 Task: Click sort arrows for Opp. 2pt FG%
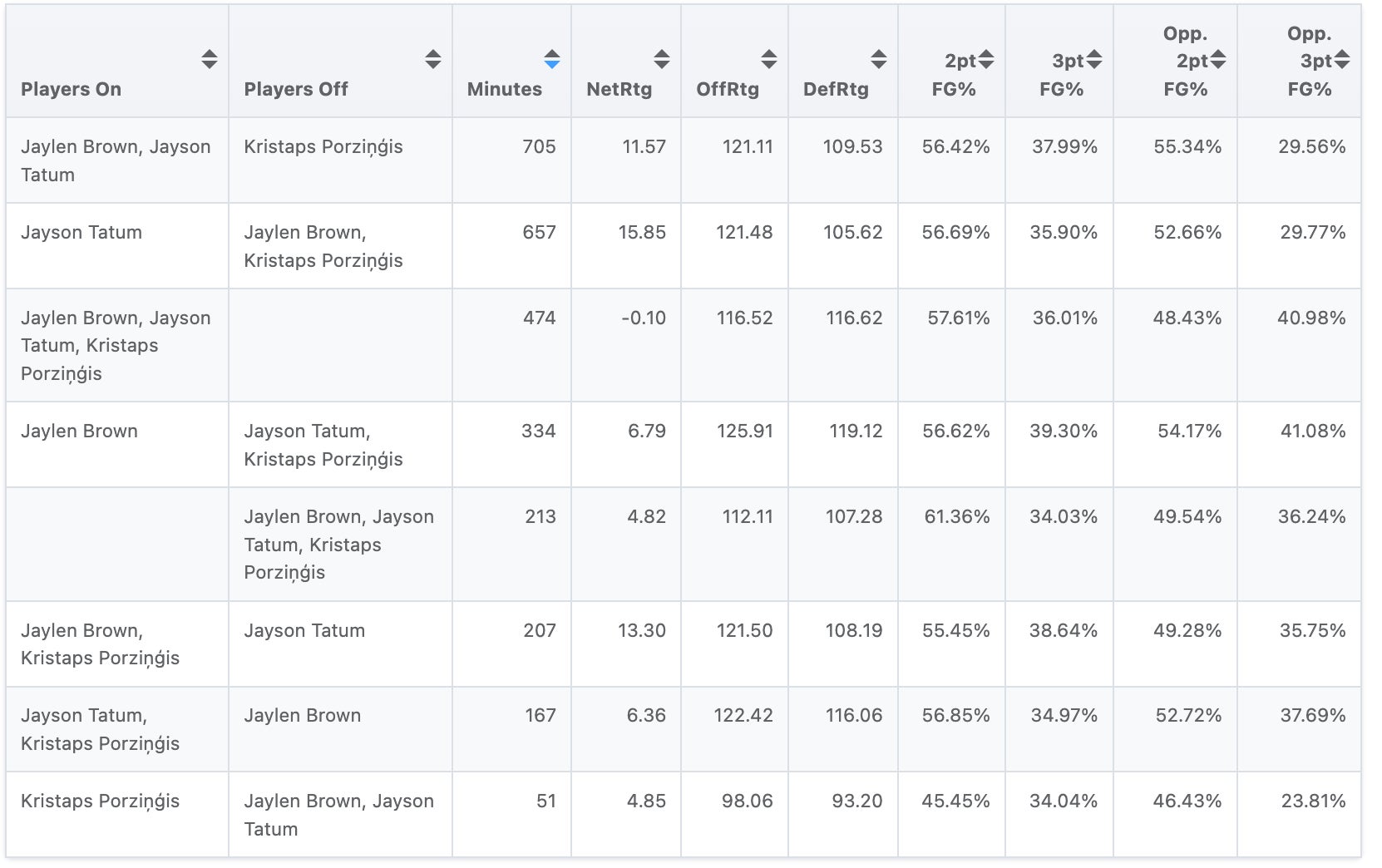coord(1218,59)
